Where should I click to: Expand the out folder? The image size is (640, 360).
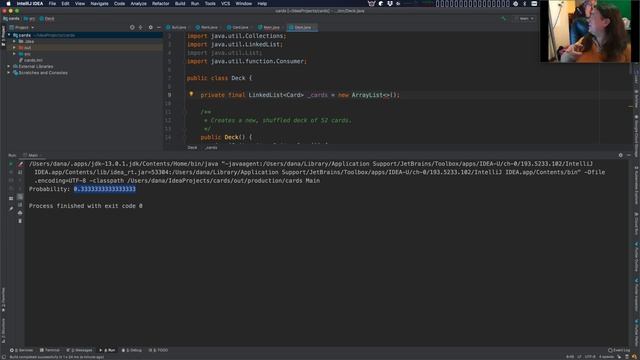14,48
